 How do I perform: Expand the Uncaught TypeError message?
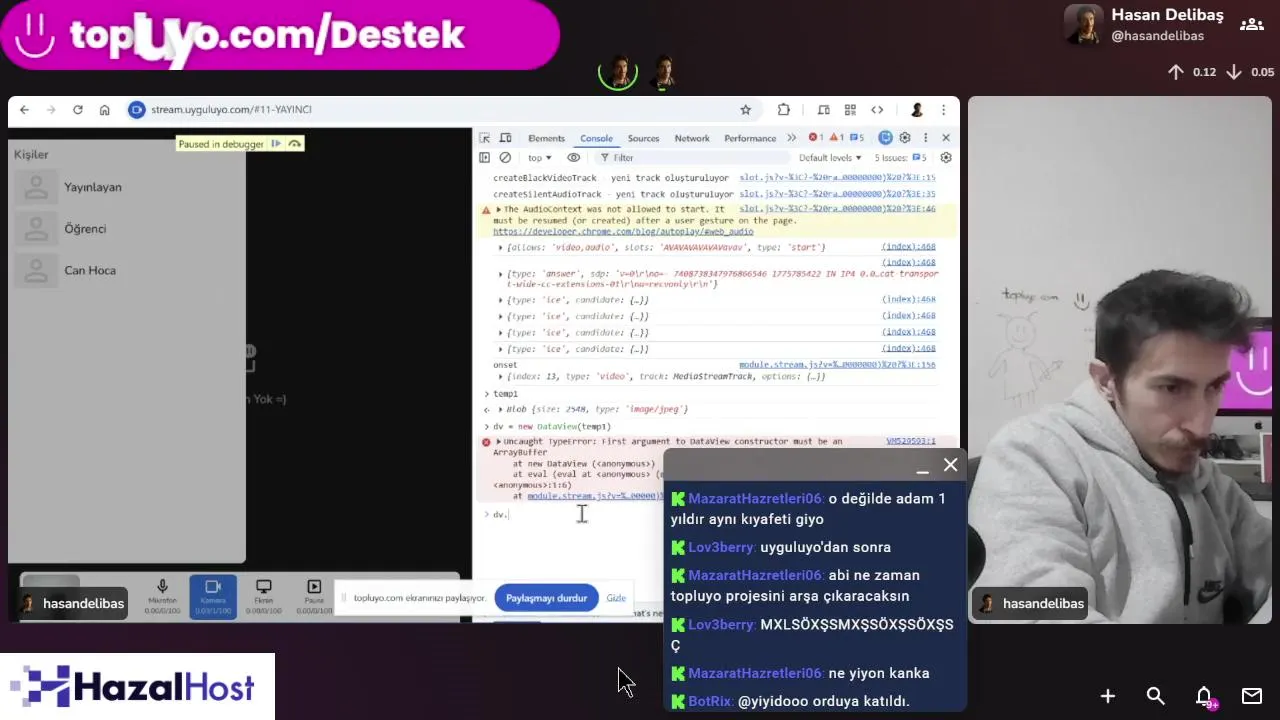click(498, 441)
